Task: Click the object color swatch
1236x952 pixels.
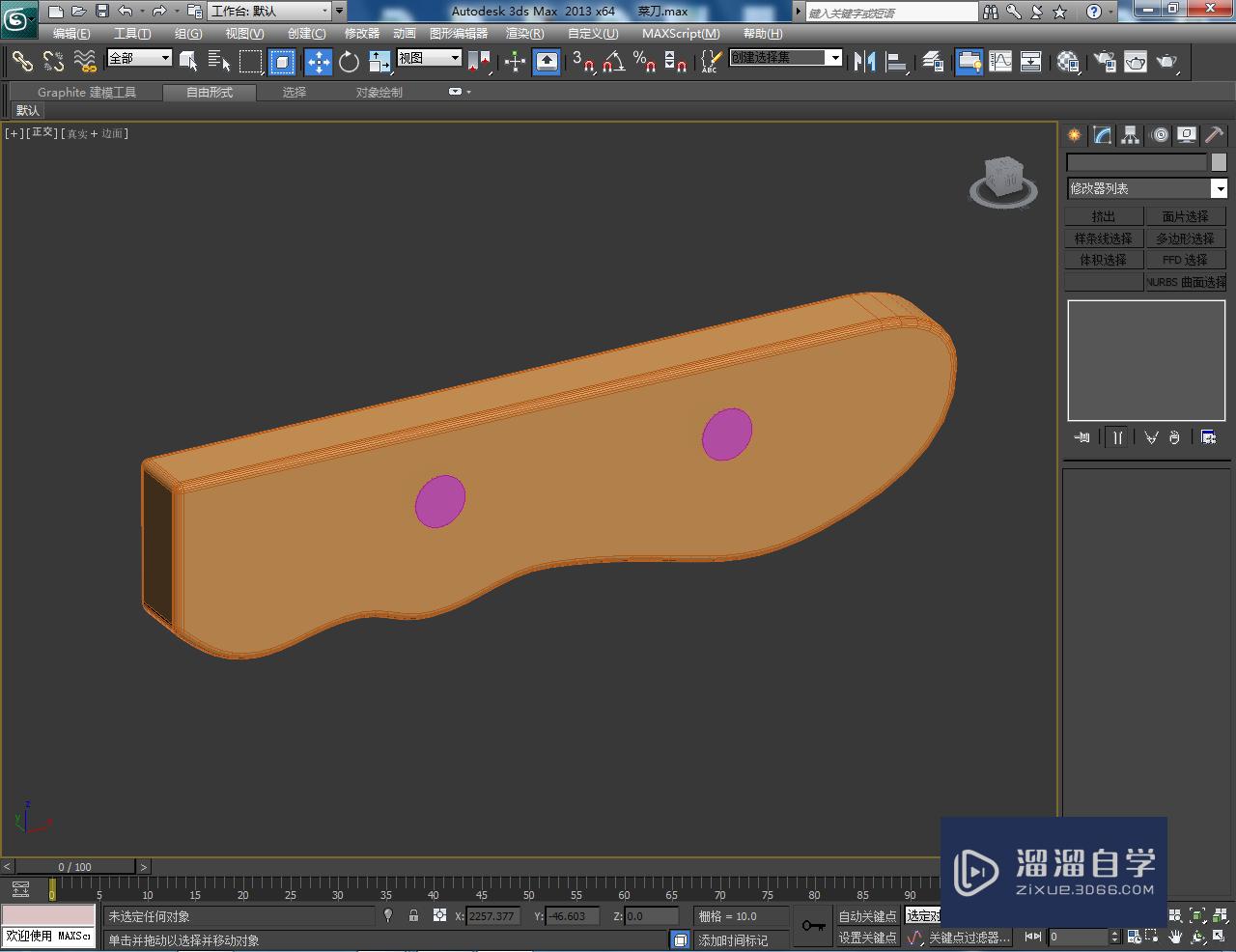Action: coord(1219,162)
